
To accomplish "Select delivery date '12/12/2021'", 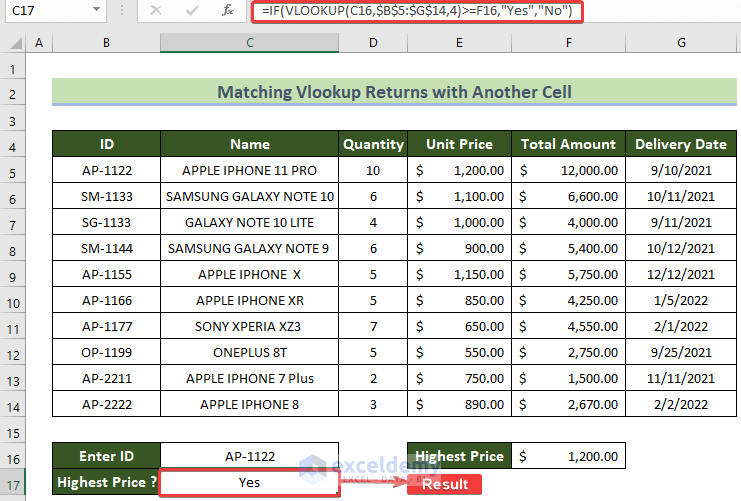I will (681, 274).
